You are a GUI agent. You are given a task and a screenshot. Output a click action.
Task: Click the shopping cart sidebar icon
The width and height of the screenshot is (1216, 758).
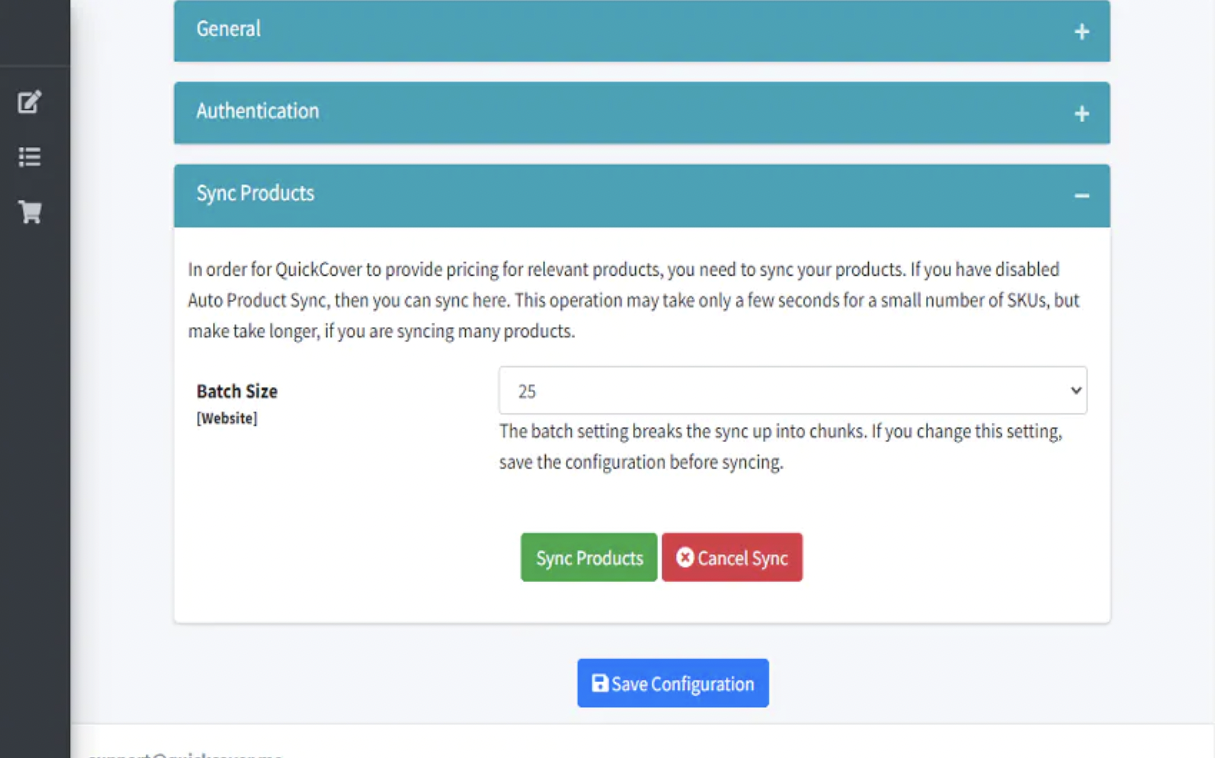pyautogui.click(x=30, y=212)
